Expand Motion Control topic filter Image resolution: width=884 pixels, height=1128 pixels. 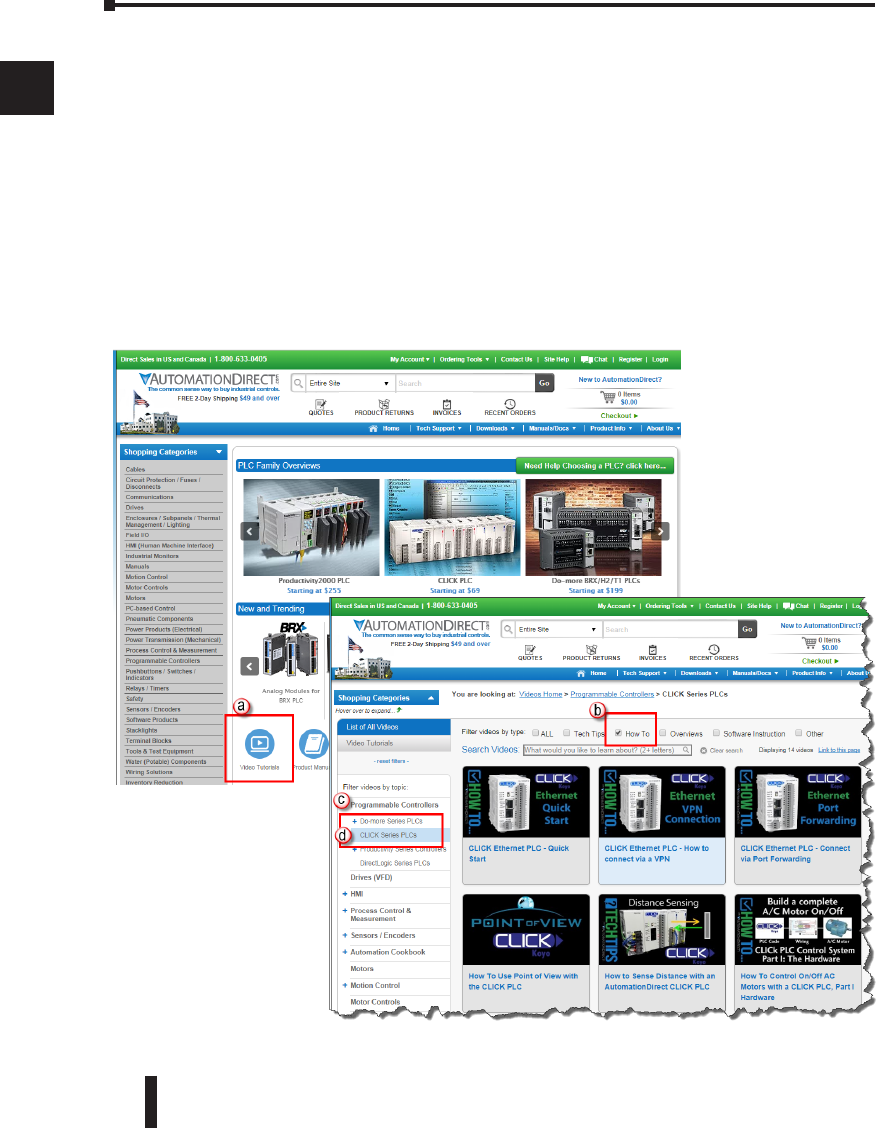tap(345, 986)
